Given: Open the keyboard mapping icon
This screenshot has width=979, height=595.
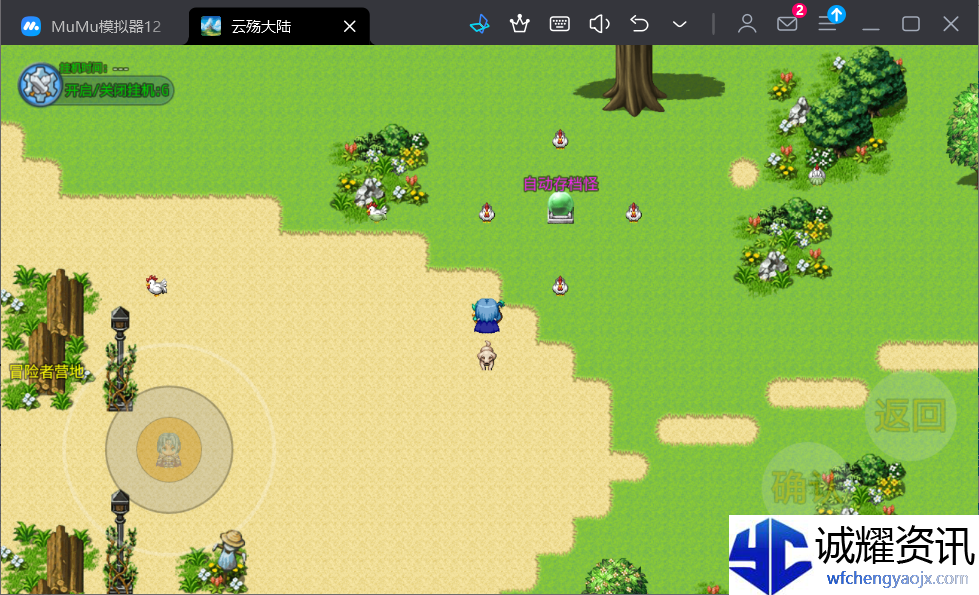Looking at the screenshot, I should pyautogui.click(x=559, y=24).
